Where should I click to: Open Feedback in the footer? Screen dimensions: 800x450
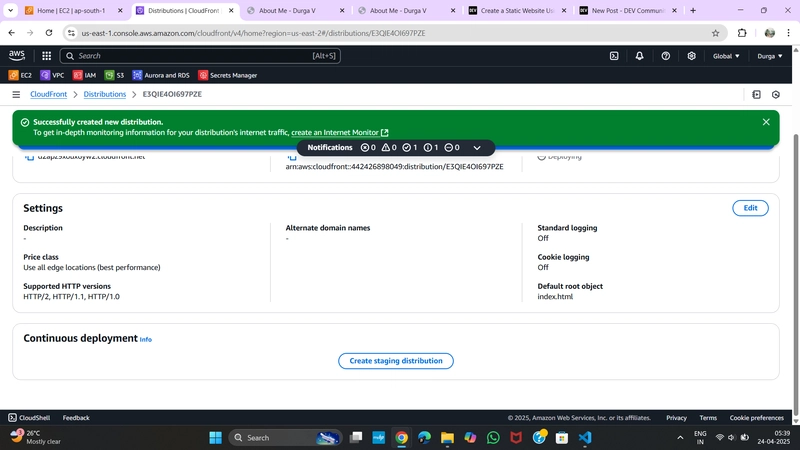click(76, 418)
